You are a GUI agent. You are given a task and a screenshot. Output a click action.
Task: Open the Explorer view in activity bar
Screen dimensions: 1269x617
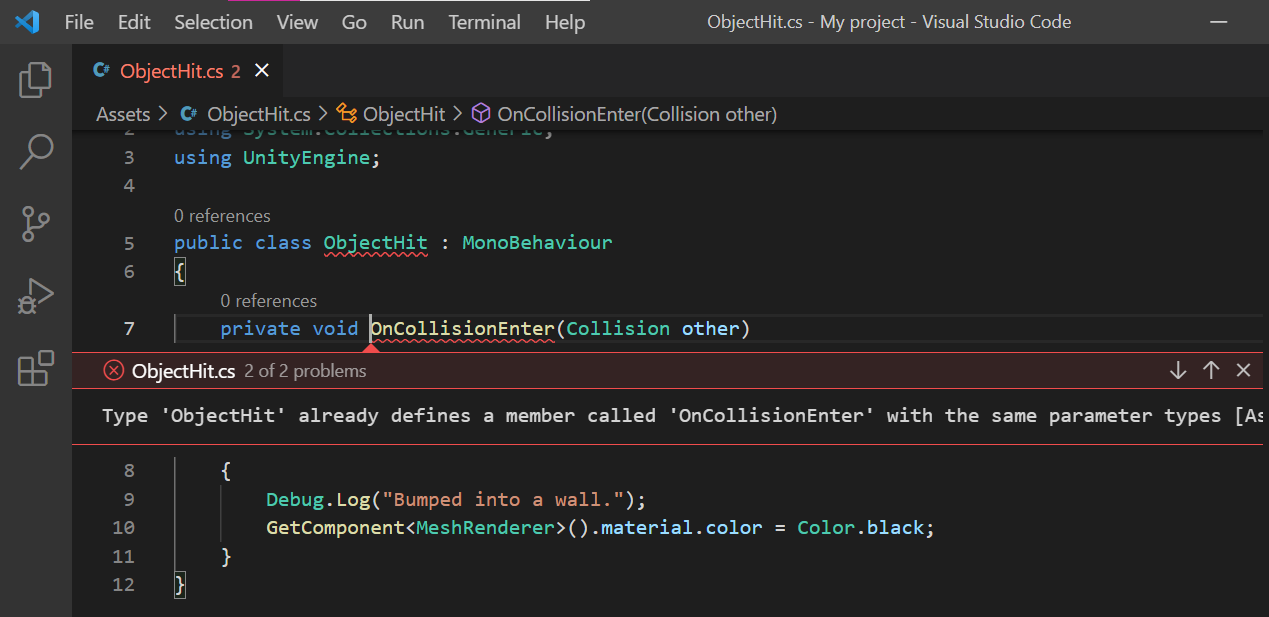click(x=36, y=80)
